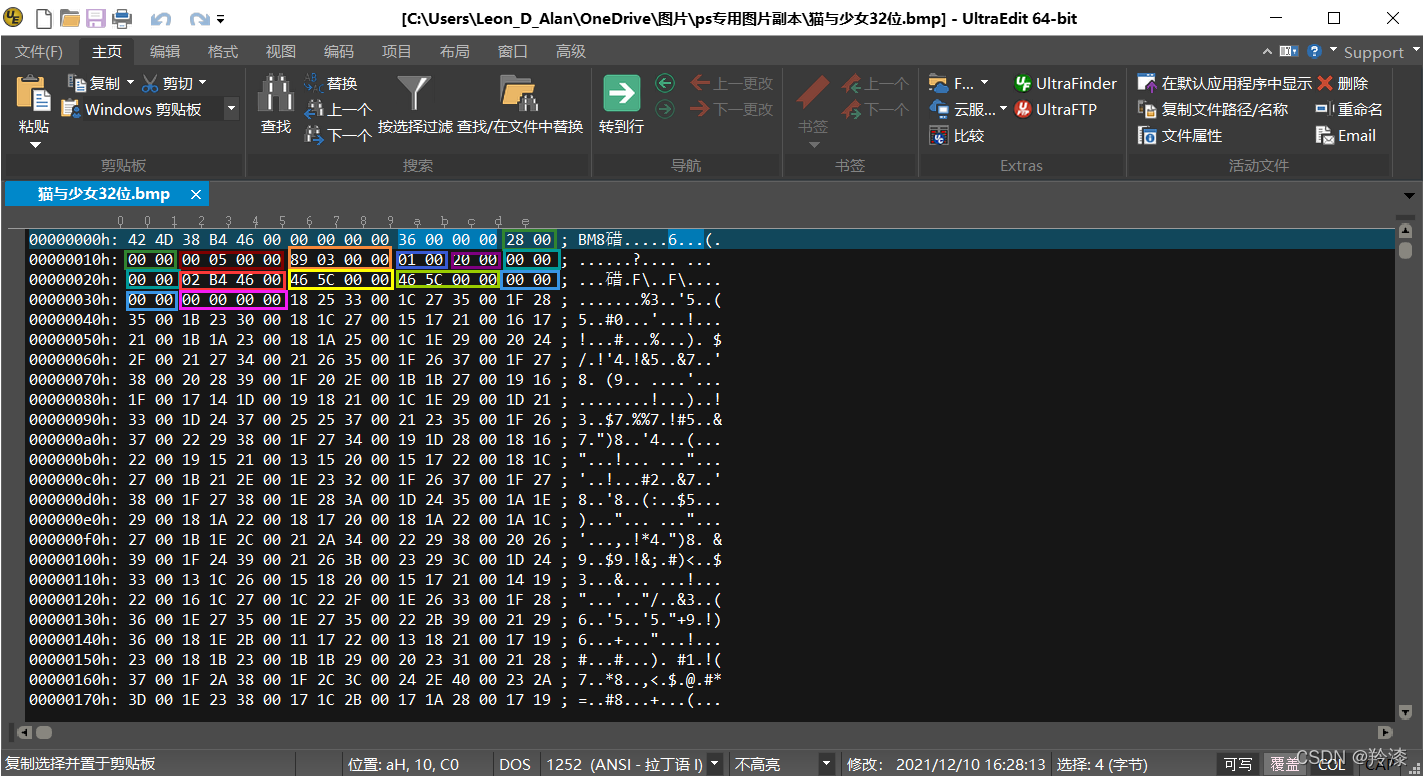The image size is (1424, 777).
Task: Click the F... cloud folder item in Extras
Action: pyautogui.click(x=957, y=83)
